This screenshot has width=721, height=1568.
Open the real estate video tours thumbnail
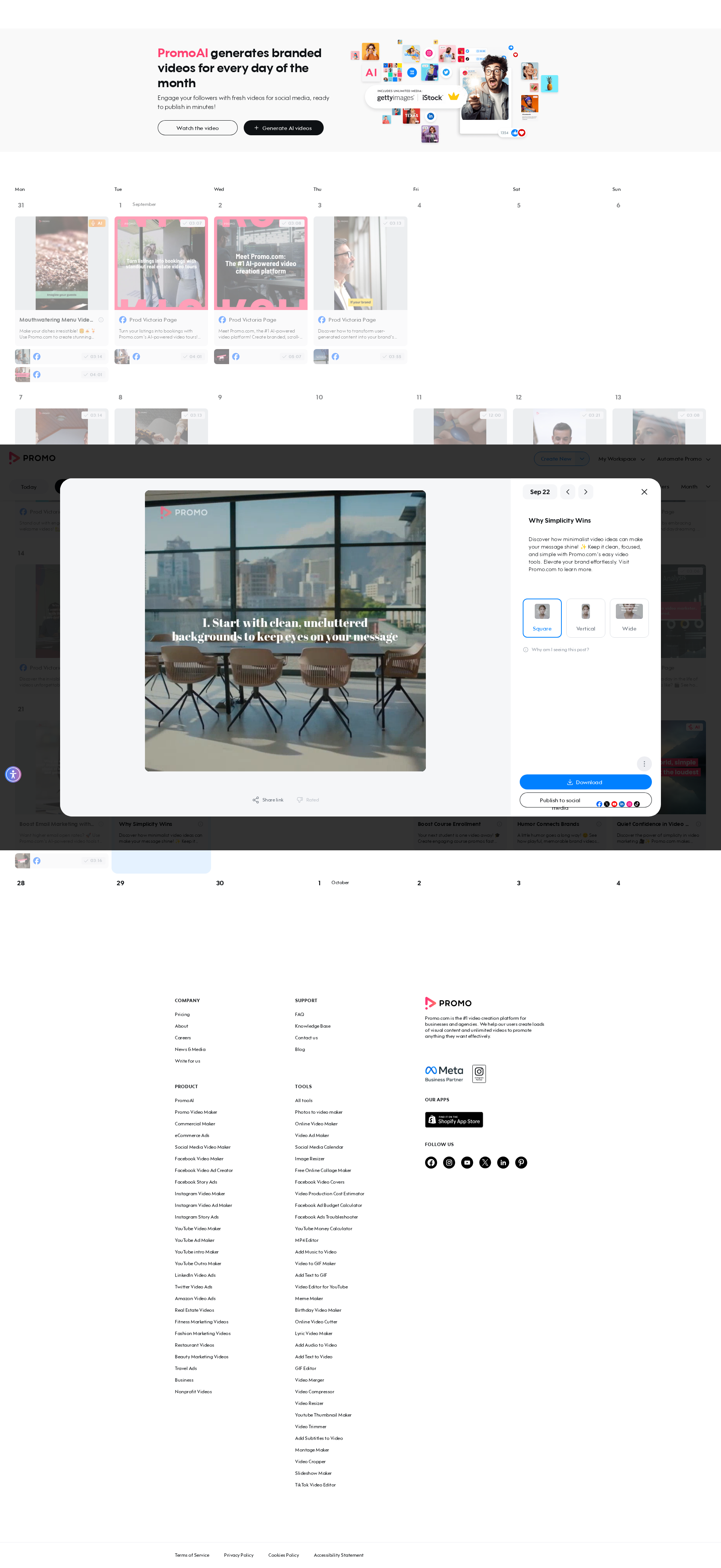coord(161,263)
